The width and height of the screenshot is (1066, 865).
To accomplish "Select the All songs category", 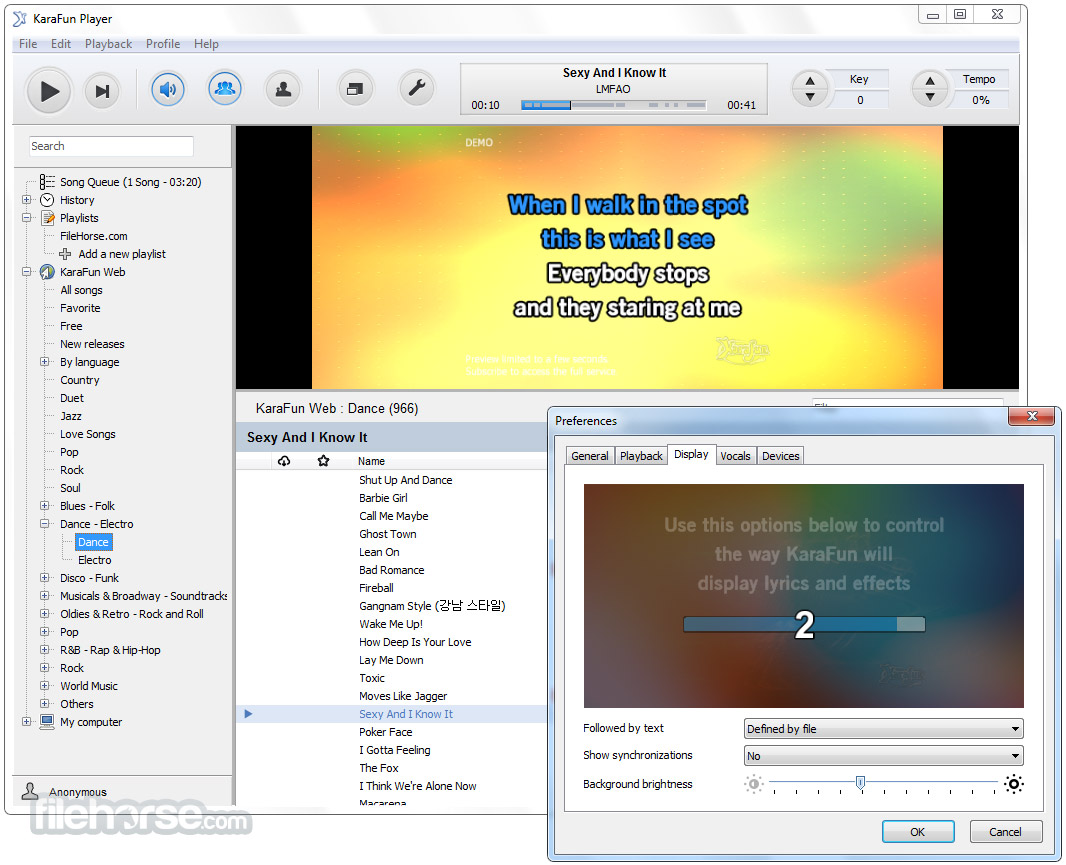I will tap(81, 290).
